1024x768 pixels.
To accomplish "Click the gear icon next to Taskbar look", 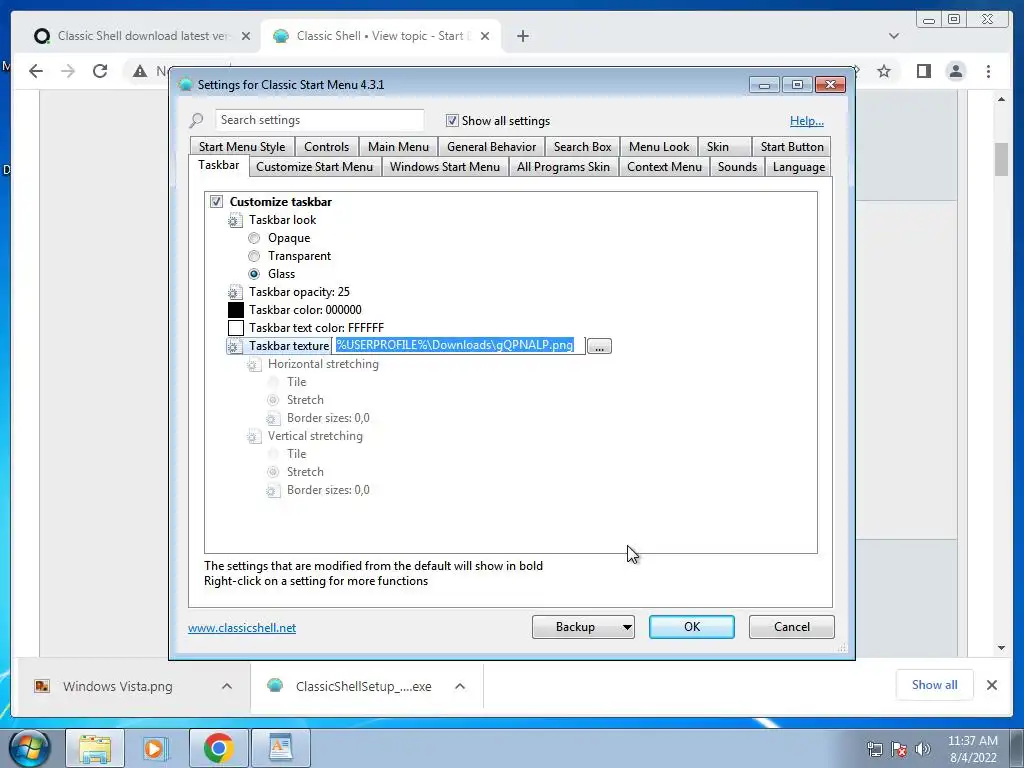I will pos(234,221).
